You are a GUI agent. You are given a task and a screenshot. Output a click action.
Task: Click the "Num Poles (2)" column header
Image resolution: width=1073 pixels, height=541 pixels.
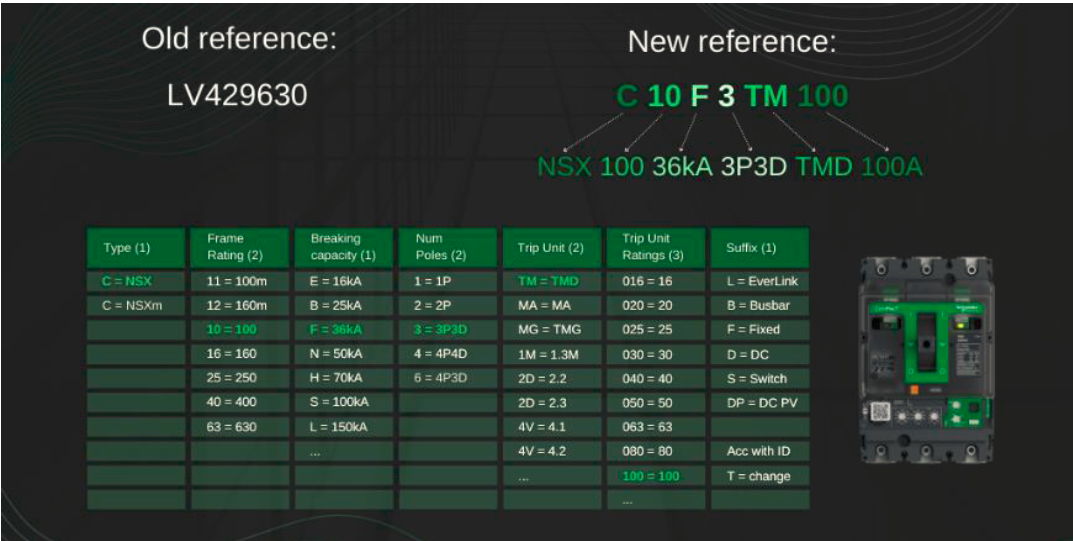coord(448,248)
